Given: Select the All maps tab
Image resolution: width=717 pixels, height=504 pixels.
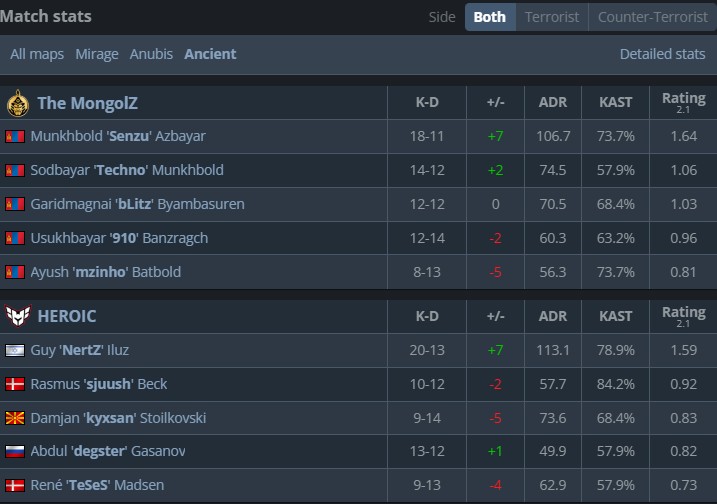Looking at the screenshot, I should (37, 54).
